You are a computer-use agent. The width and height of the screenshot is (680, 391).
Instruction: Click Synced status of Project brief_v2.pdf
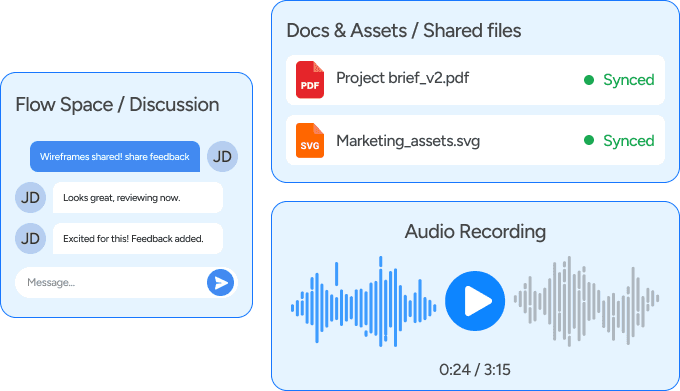click(628, 80)
